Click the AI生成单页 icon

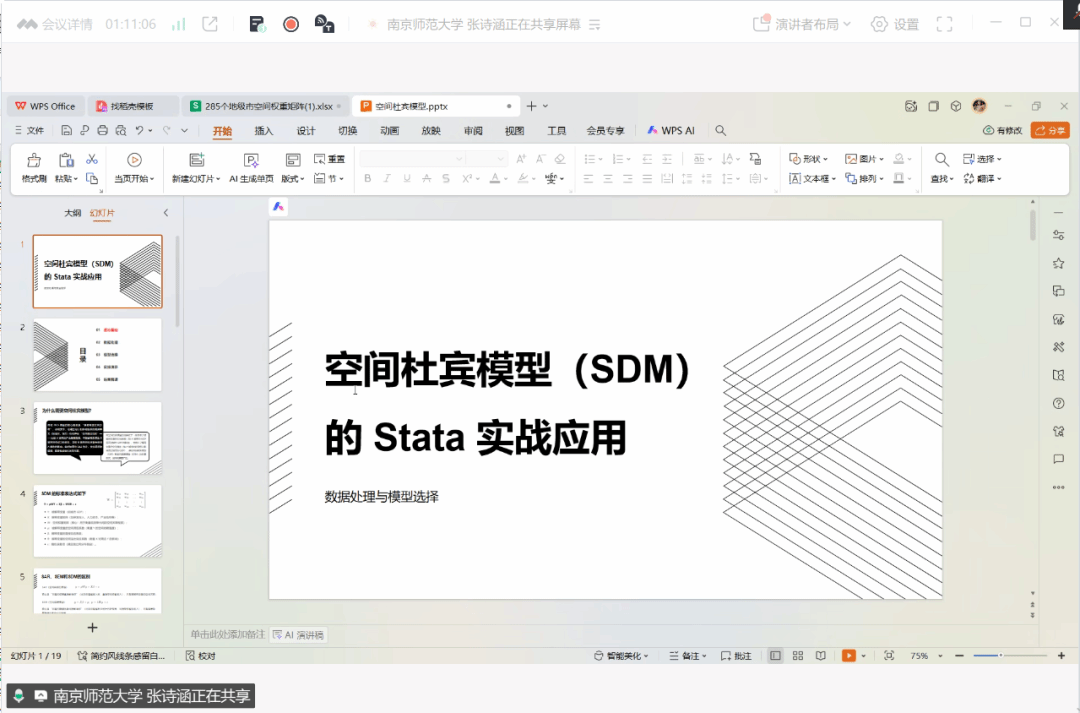251,160
